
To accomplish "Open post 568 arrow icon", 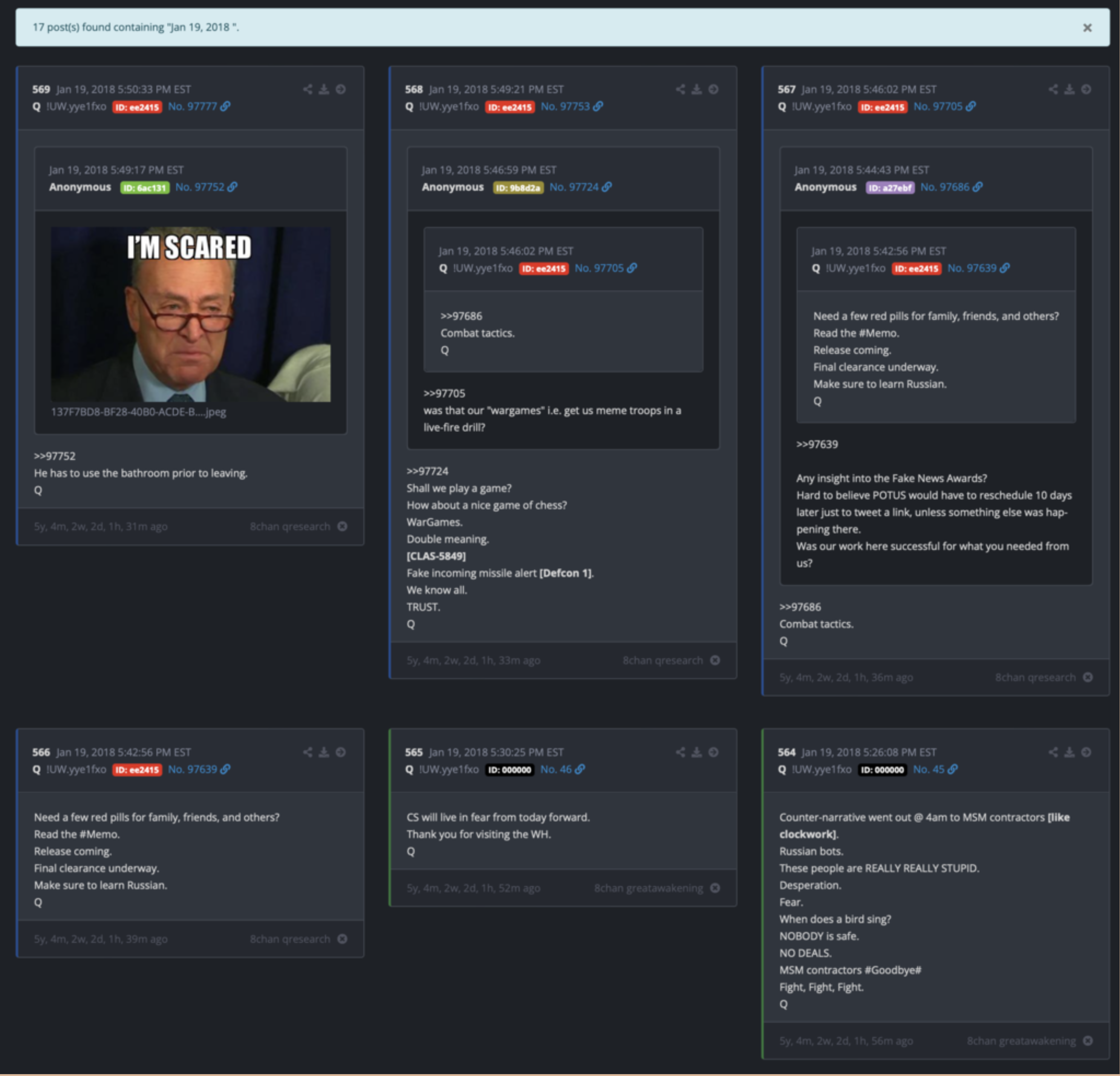I will pos(713,89).
